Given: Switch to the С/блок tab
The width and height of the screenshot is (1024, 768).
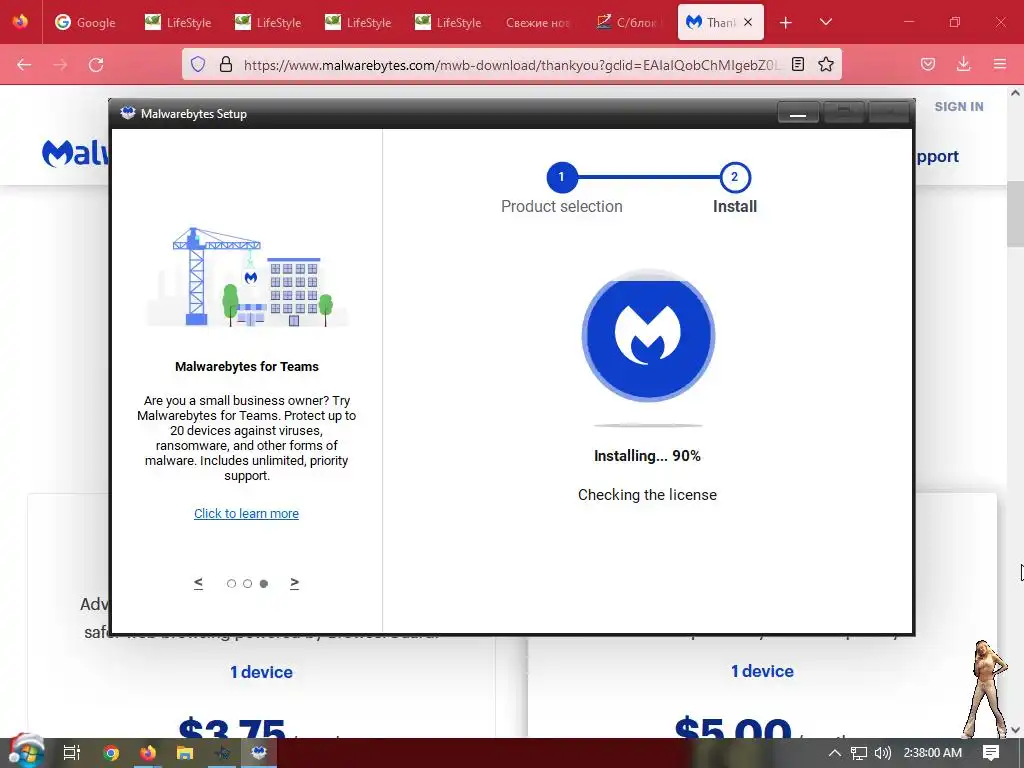Looking at the screenshot, I should [628, 22].
